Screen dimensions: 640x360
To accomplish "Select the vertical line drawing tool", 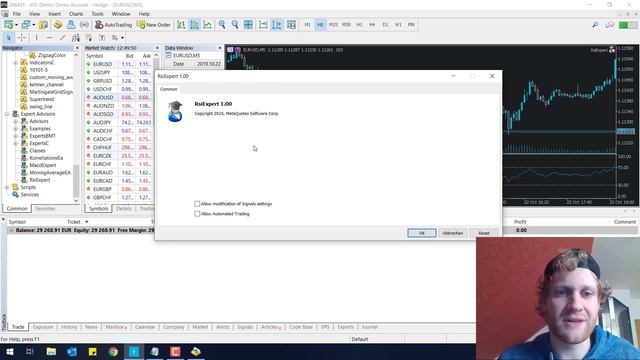I will tap(36, 38).
